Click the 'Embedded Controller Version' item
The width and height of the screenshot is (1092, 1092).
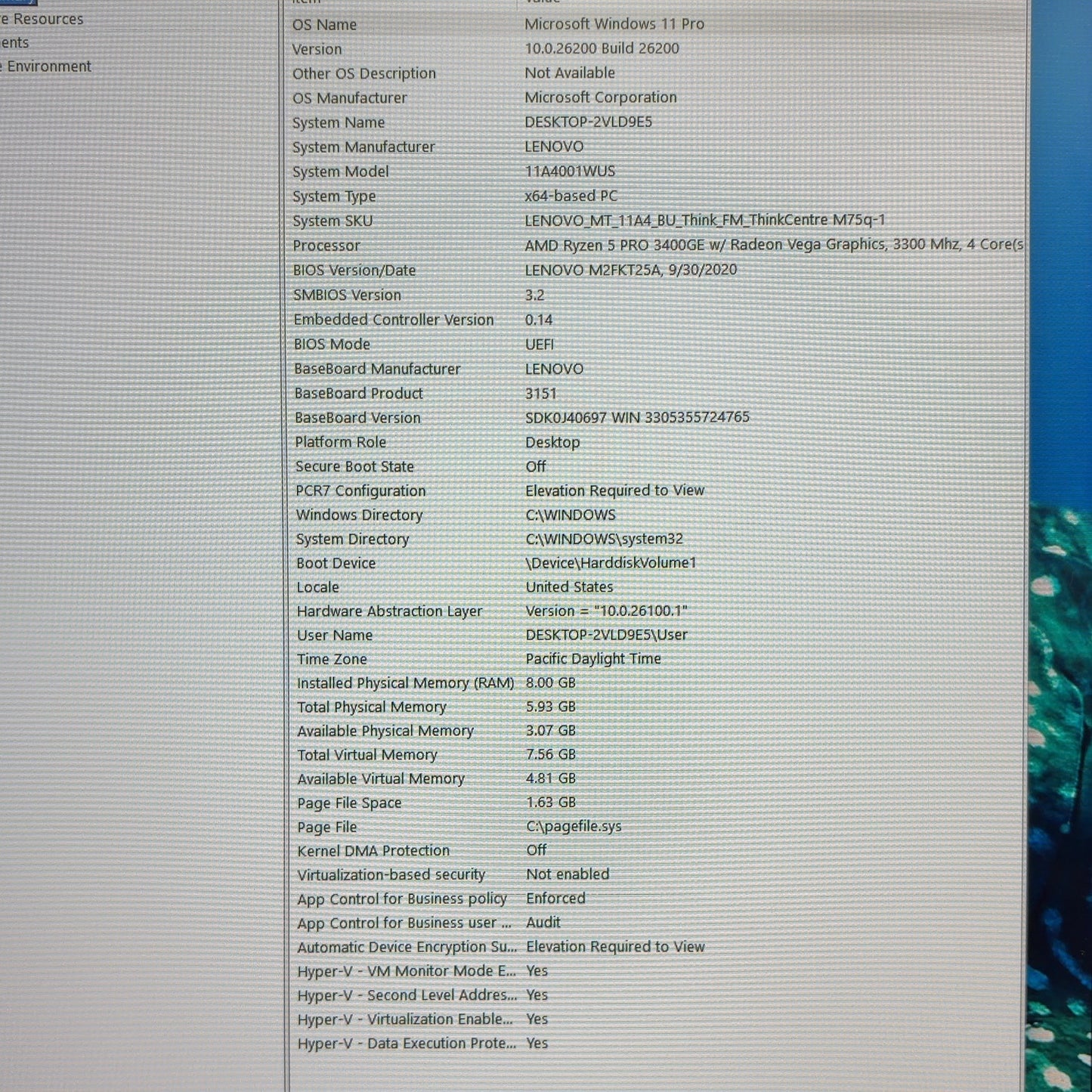pos(394,320)
